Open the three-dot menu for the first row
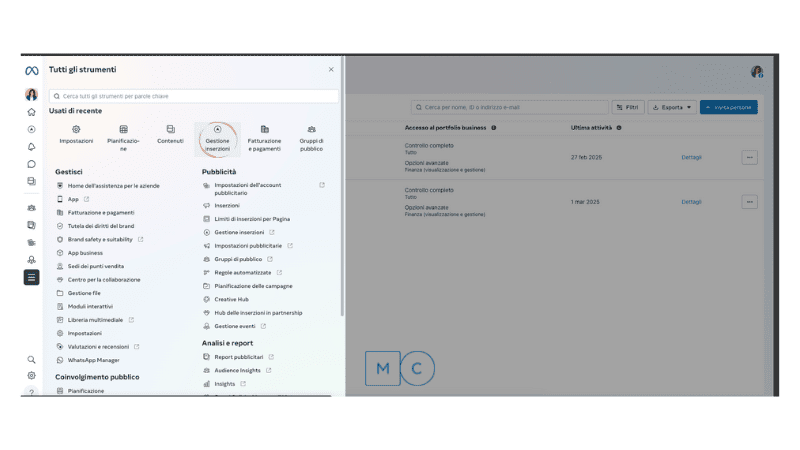 point(749,157)
